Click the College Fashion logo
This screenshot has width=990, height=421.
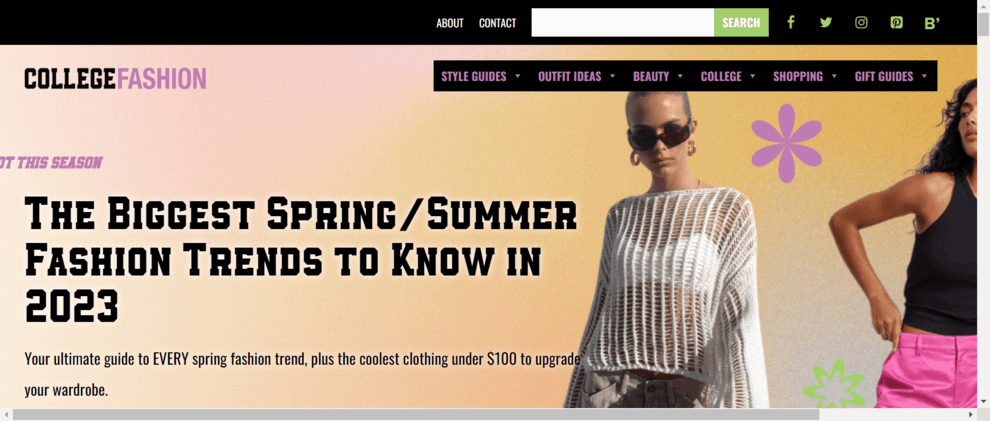pyautogui.click(x=116, y=78)
